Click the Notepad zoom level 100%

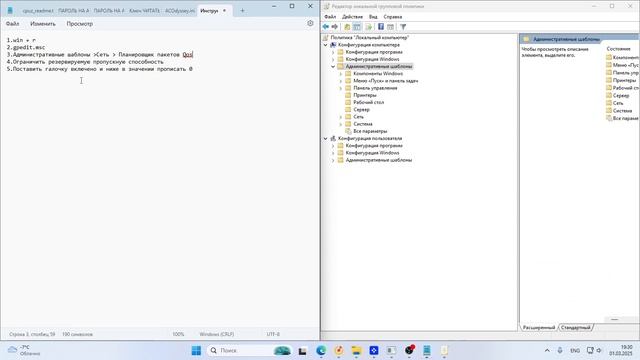point(178,334)
